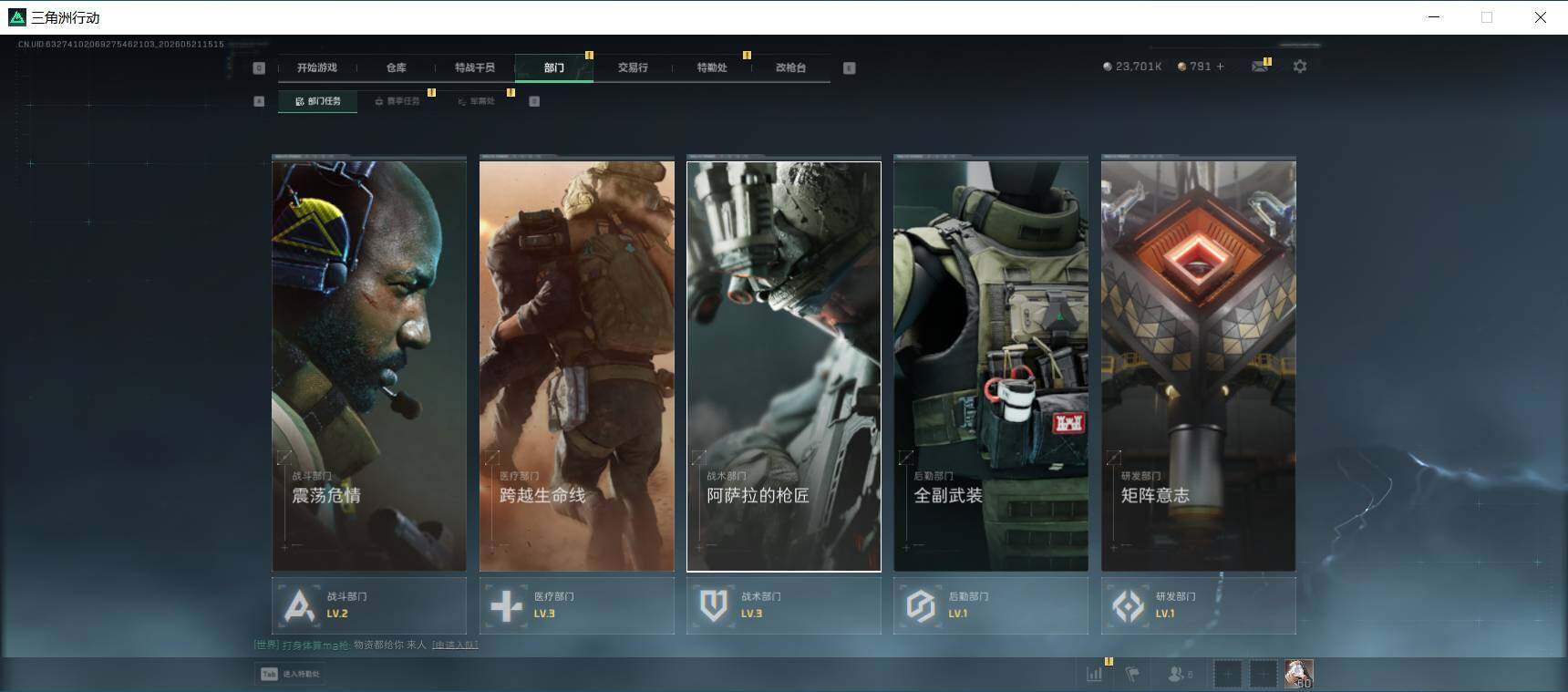The image size is (1568, 692).
Task: Open the statistics bar chart icon
Action: point(1095,674)
